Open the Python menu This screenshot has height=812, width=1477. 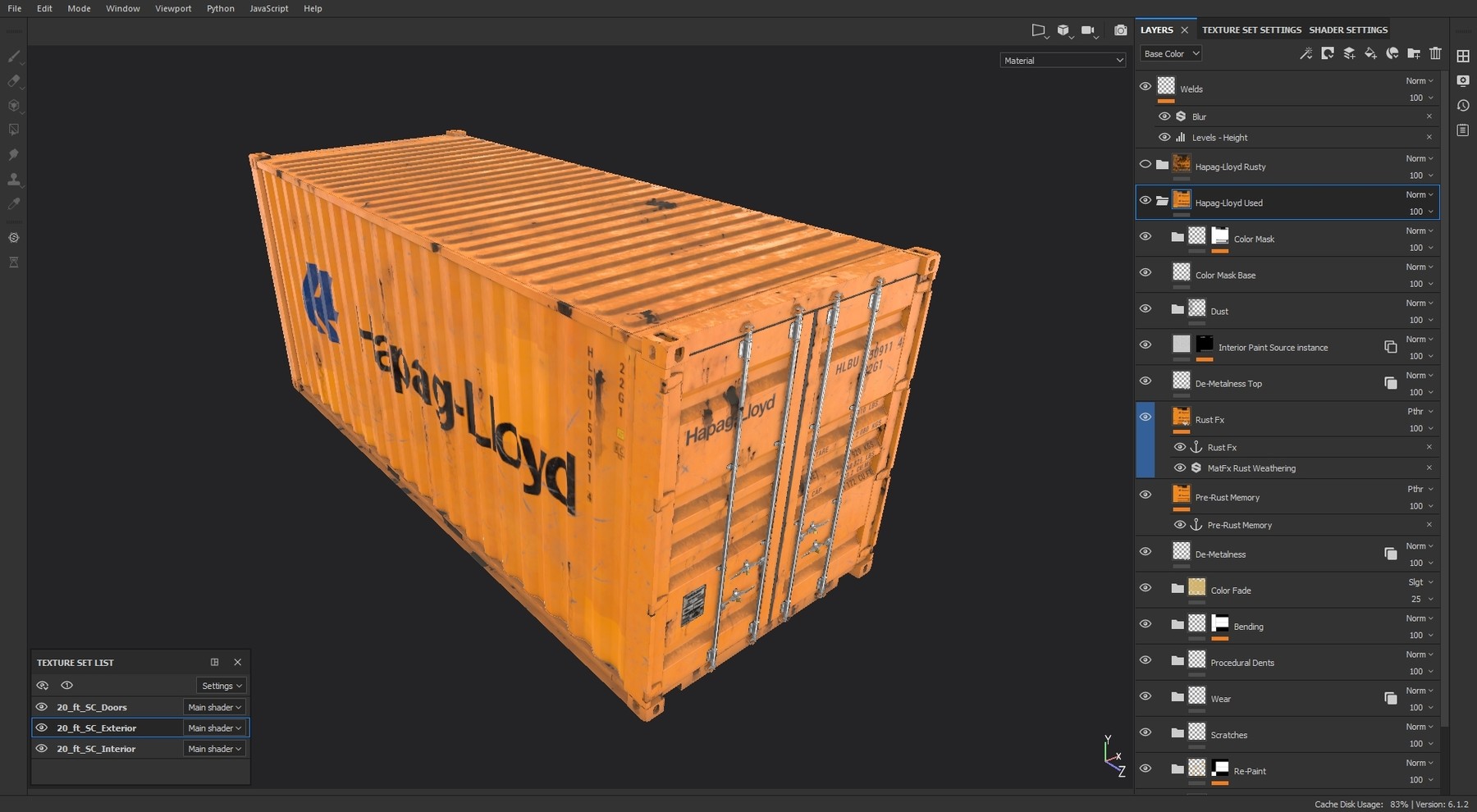pyautogui.click(x=221, y=8)
